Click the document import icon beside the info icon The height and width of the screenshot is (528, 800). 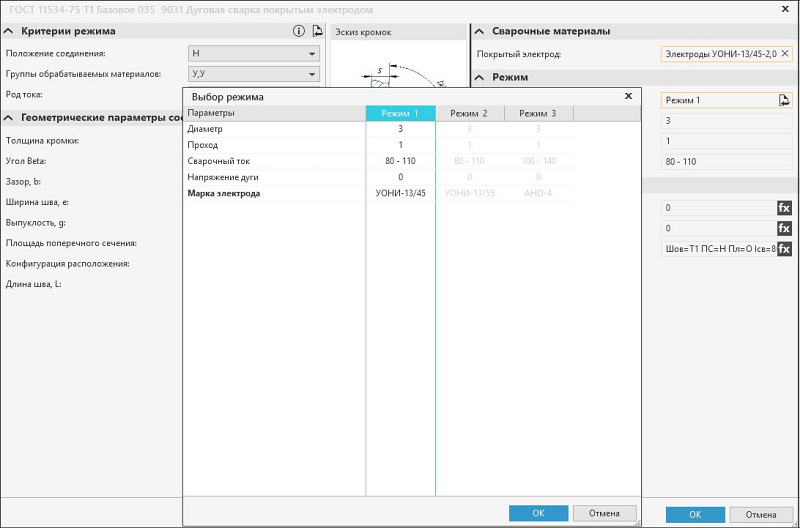[317, 31]
